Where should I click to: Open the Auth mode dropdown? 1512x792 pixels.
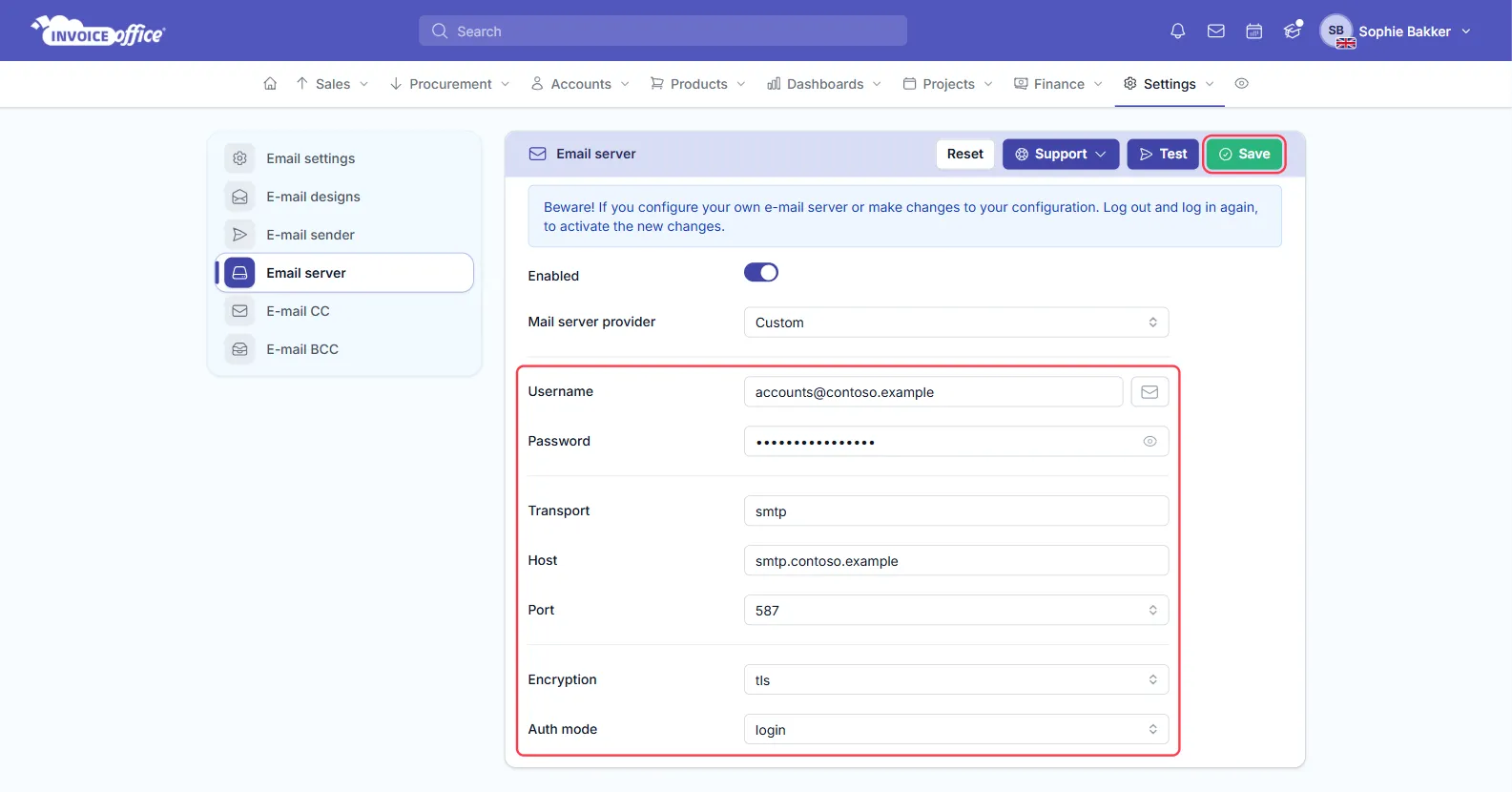tap(956, 730)
